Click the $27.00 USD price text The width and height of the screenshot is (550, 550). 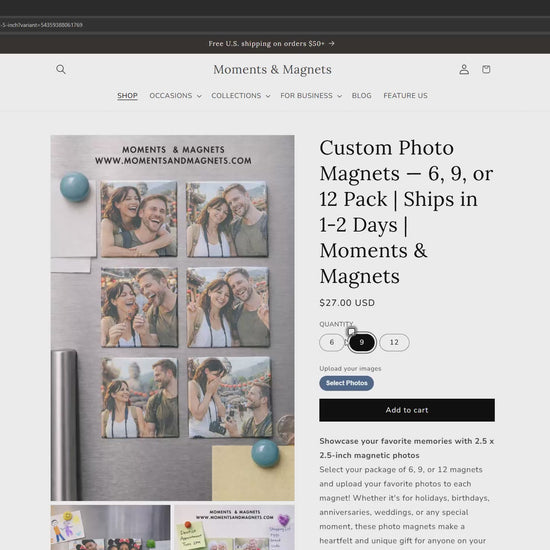347,303
